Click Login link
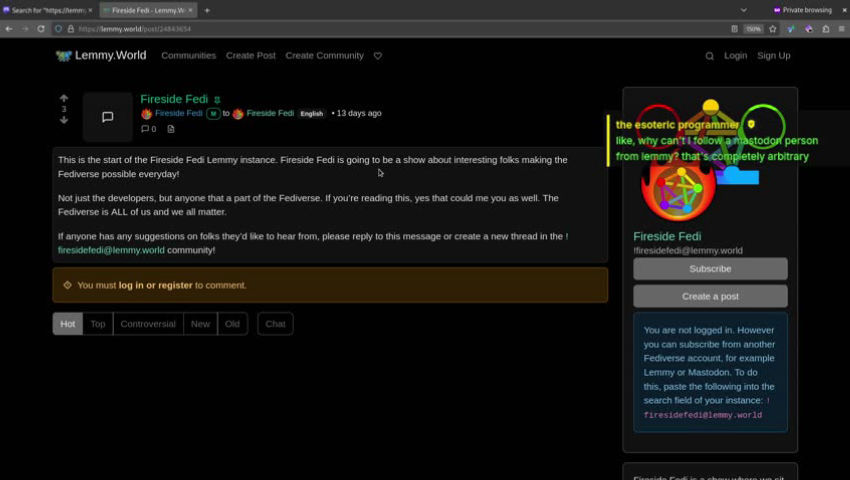The height and width of the screenshot is (480, 850). 735,55
